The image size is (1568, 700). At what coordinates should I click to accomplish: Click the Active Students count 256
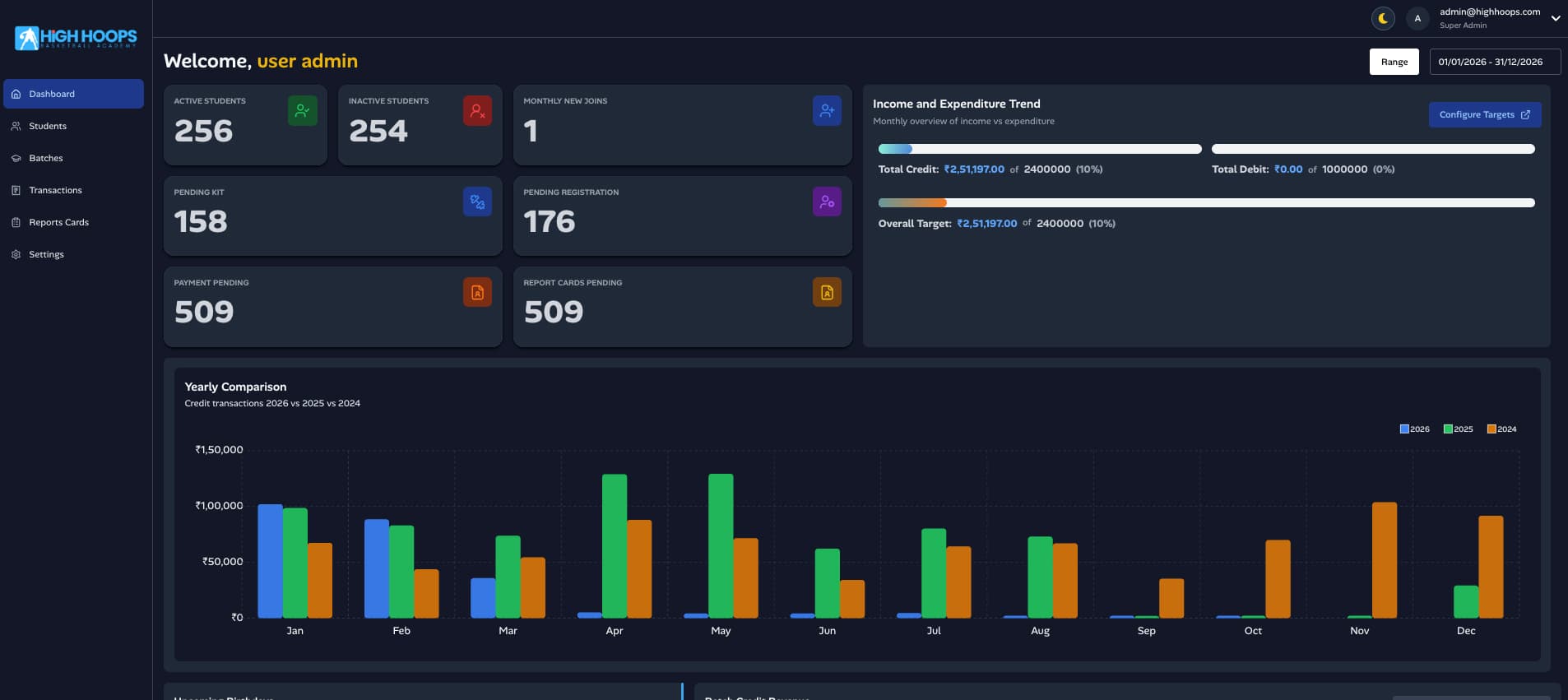point(204,131)
